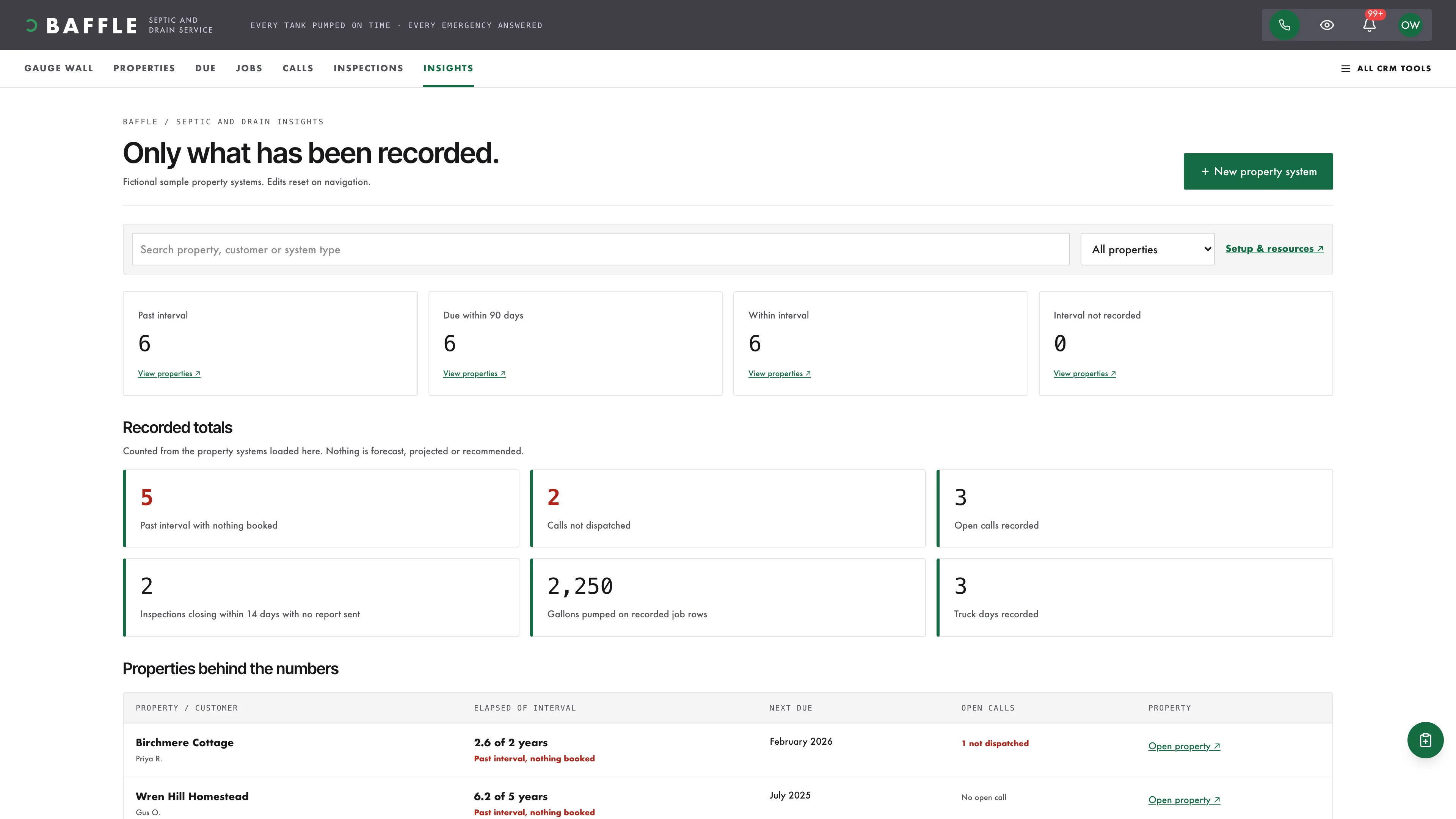Click the green phone call icon
The width and height of the screenshot is (1456, 819).
pyautogui.click(x=1284, y=25)
